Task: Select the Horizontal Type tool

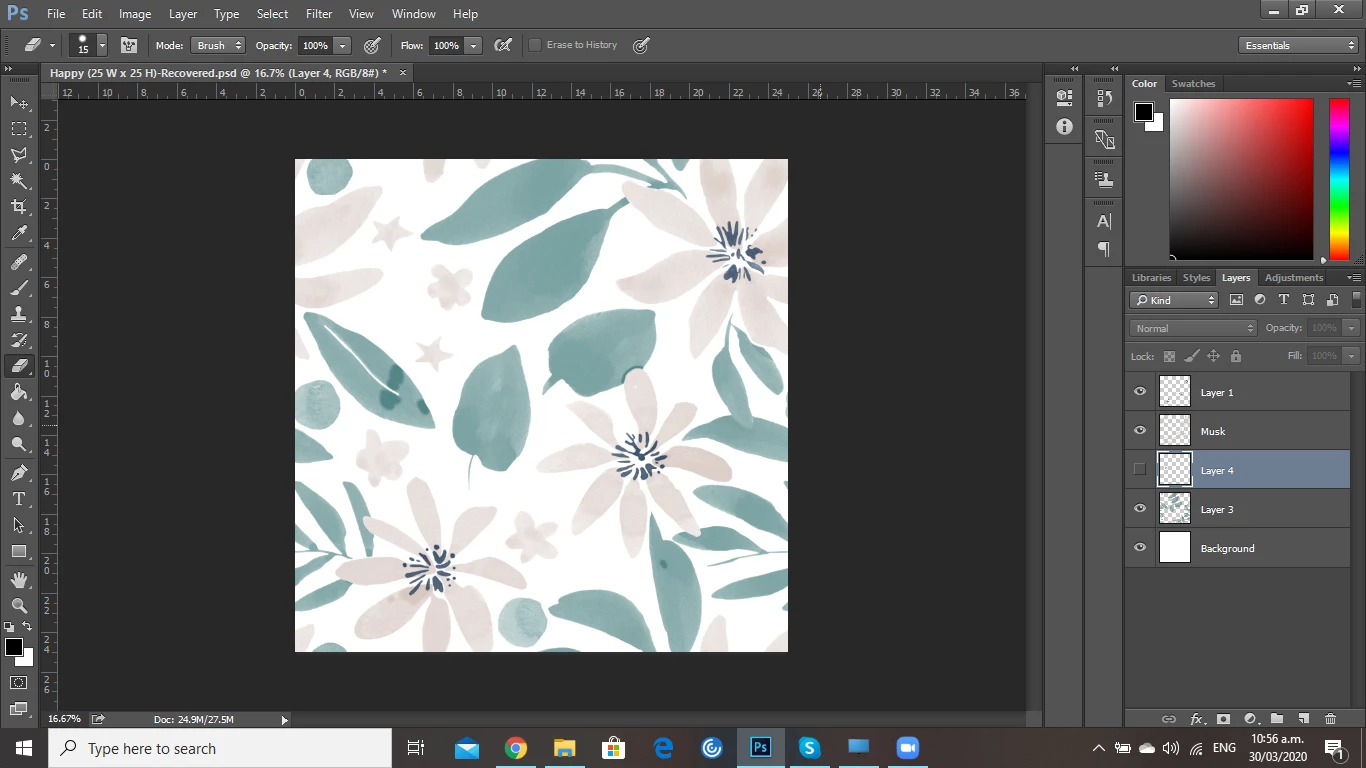Action: pos(19,499)
